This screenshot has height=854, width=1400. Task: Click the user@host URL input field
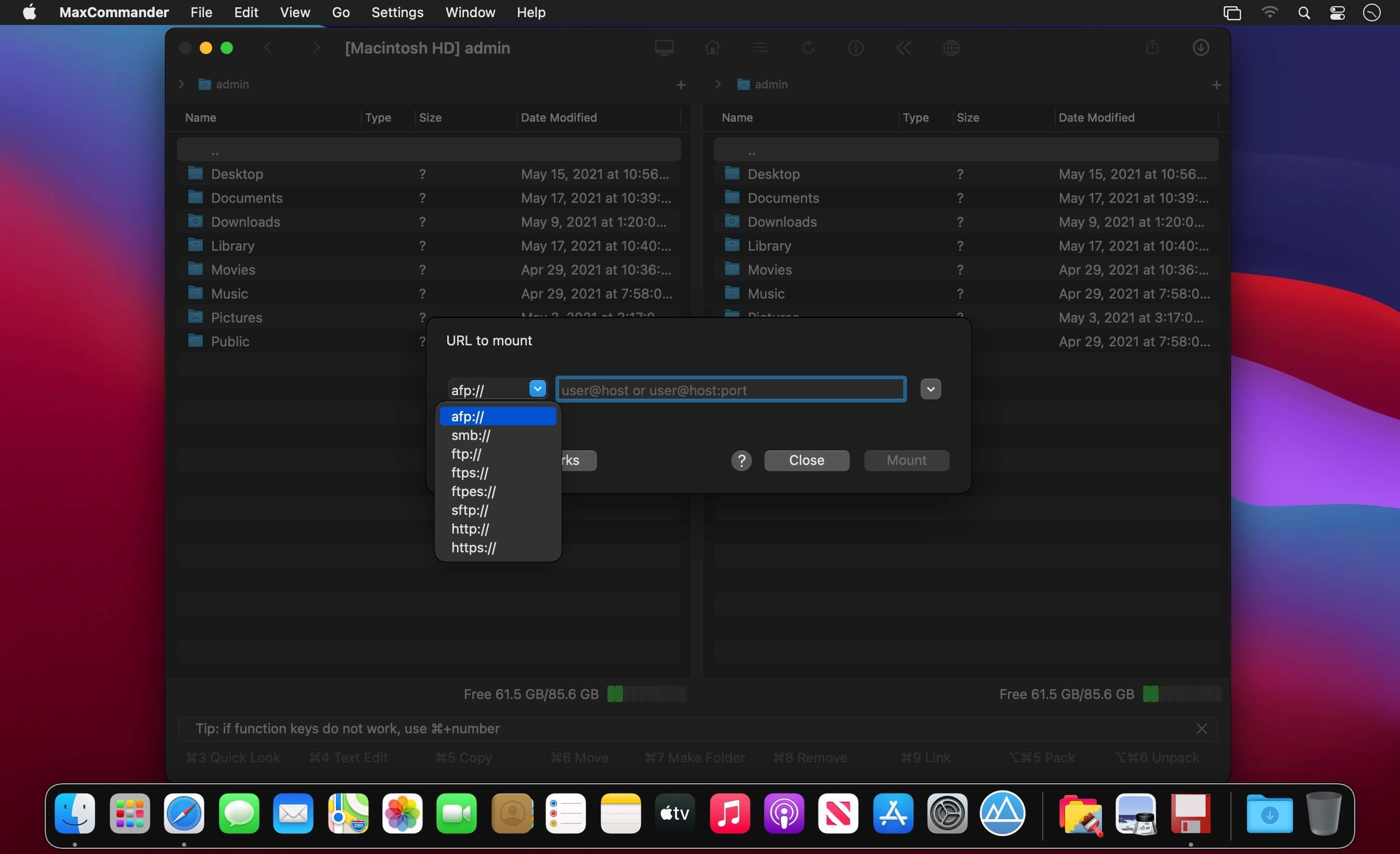pos(730,390)
